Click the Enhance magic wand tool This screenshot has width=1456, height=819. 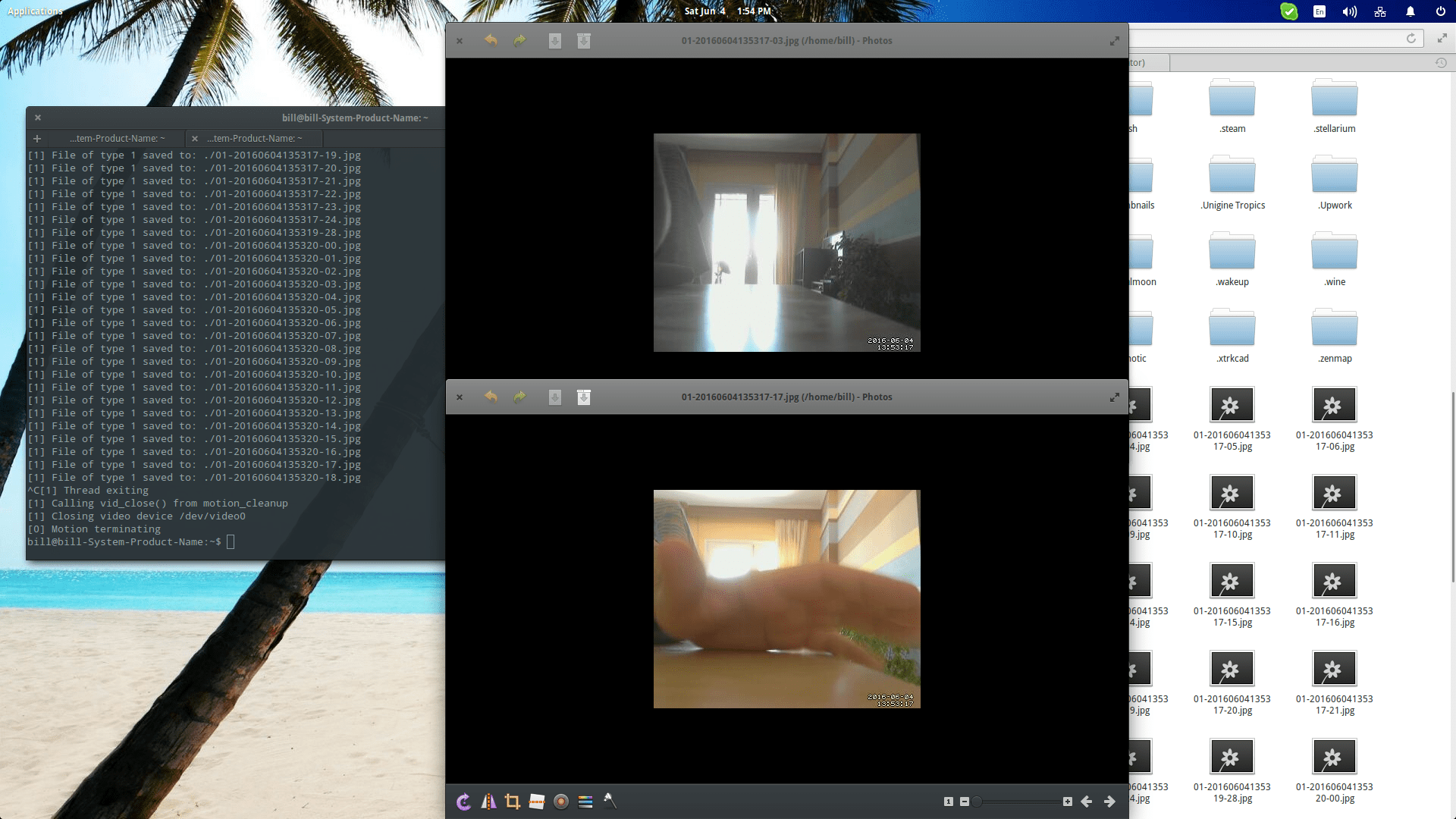[610, 802]
